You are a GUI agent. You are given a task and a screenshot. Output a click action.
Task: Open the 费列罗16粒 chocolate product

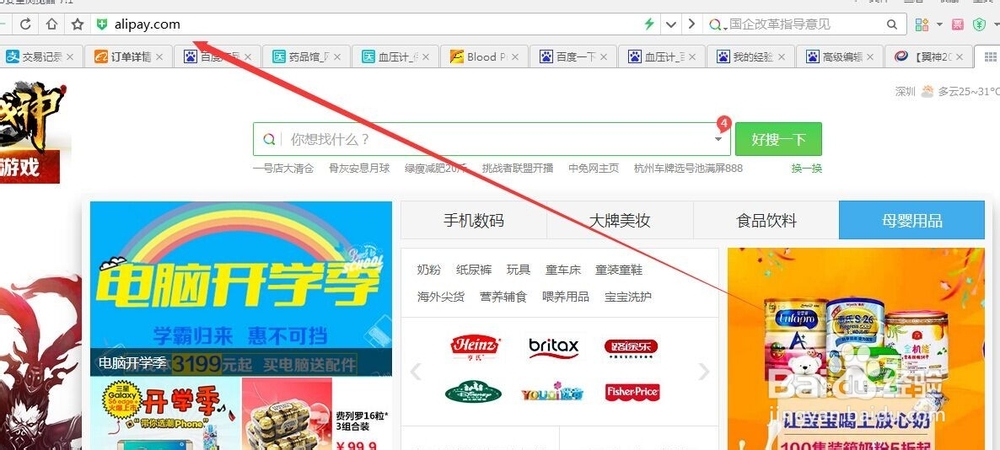tap(317, 414)
